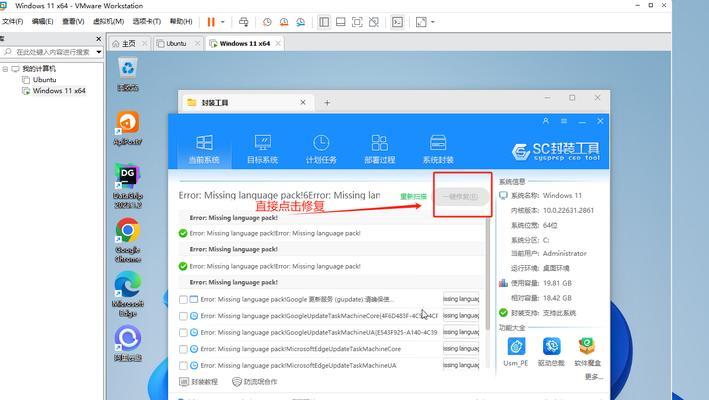Image resolution: width=709 pixels, height=400 pixels.
Task: Open the 目标系统 tab
Action: click(262, 149)
